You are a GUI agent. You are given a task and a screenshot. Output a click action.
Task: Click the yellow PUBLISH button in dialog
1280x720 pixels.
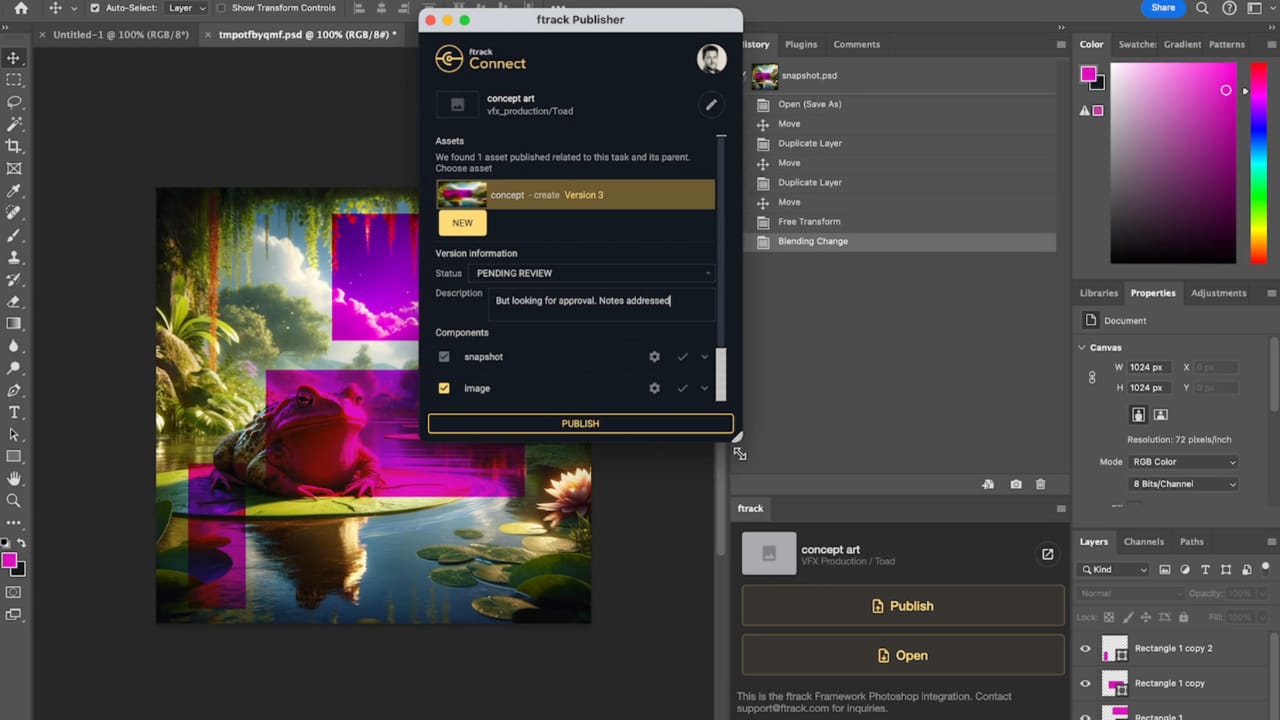tap(580, 423)
